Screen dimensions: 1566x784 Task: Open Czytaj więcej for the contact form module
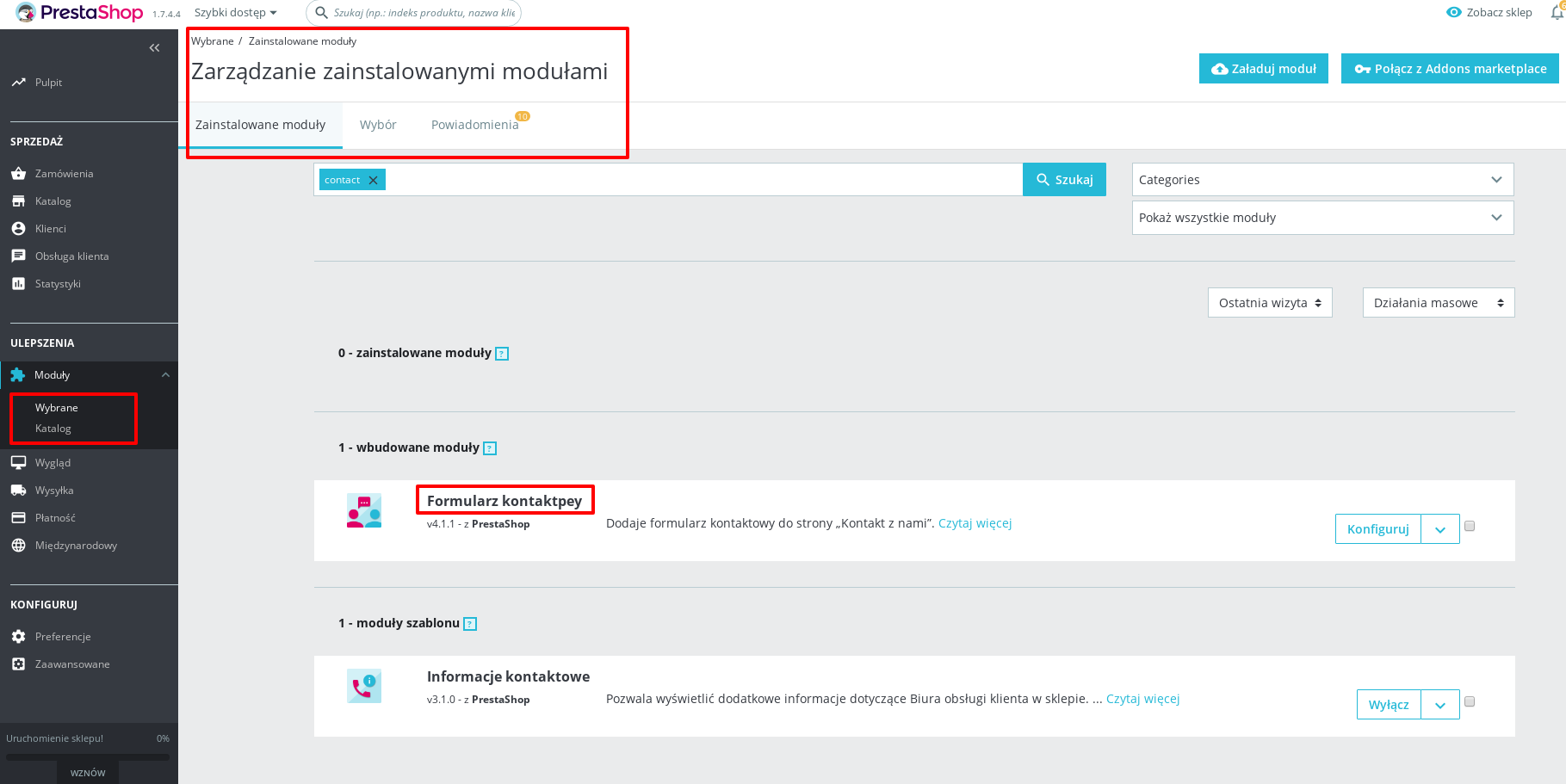pyautogui.click(x=975, y=522)
